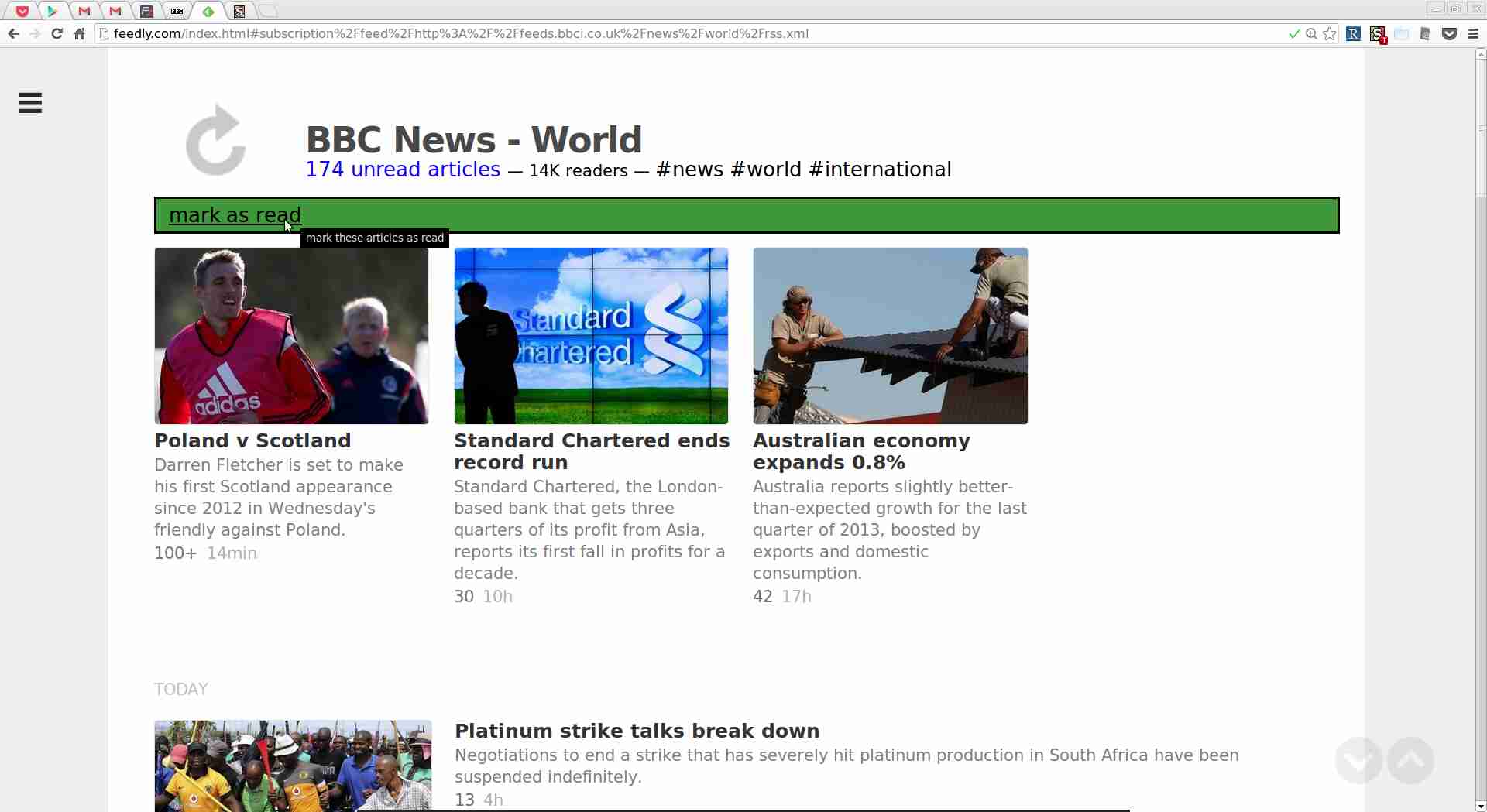
Task: Click the Standard Chartered article summary paragraph
Action: pyautogui.click(x=589, y=529)
